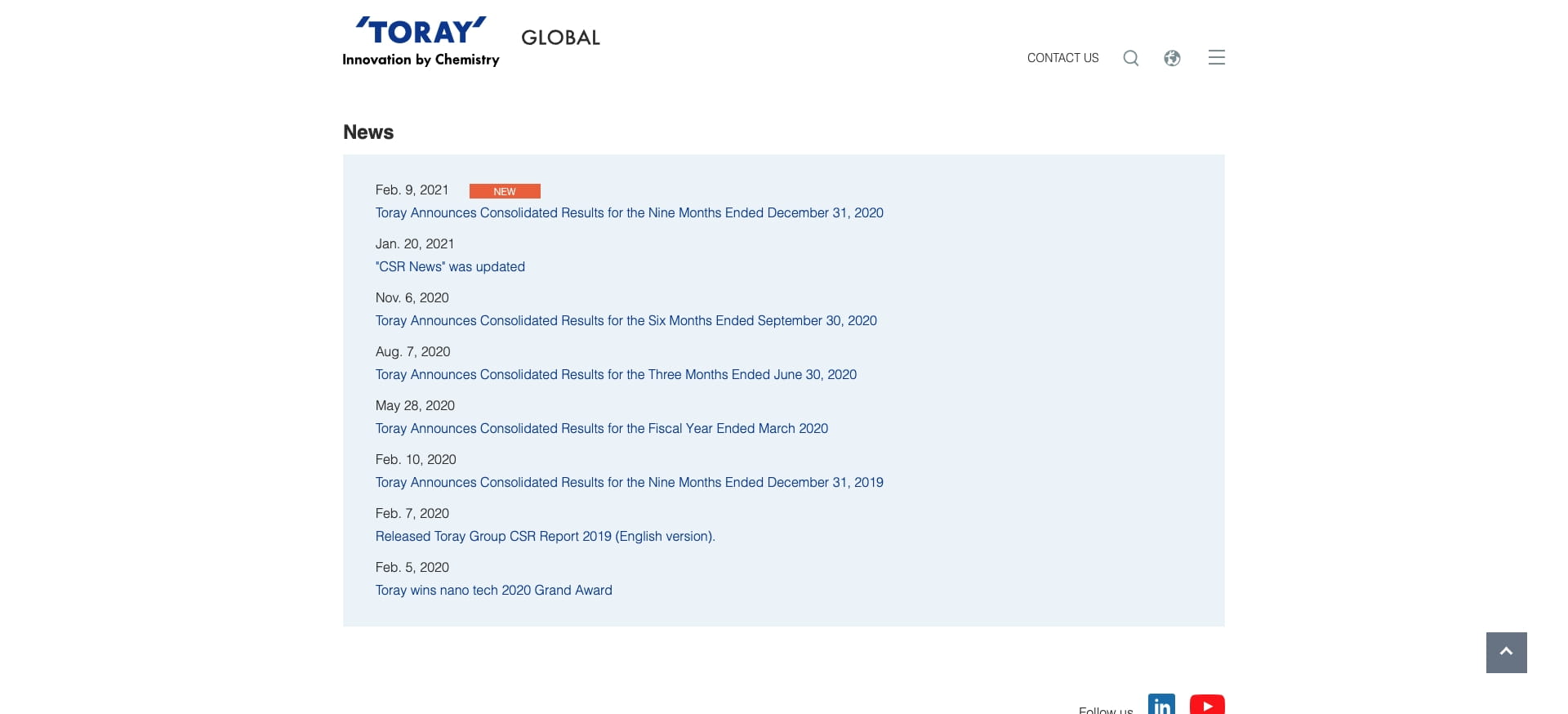The height and width of the screenshot is (714, 1568).
Task: Open Released Toray Group CSR Report 2019 link
Action: [546, 536]
